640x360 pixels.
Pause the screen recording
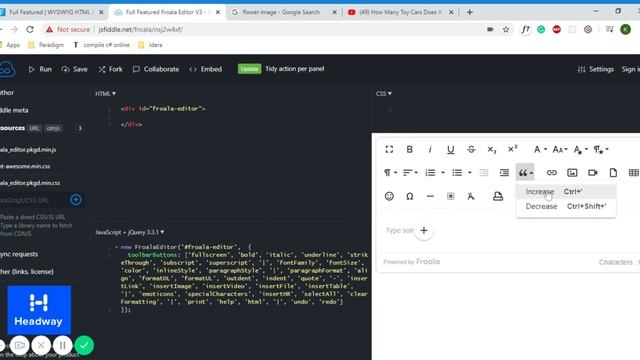pyautogui.click(x=62, y=345)
